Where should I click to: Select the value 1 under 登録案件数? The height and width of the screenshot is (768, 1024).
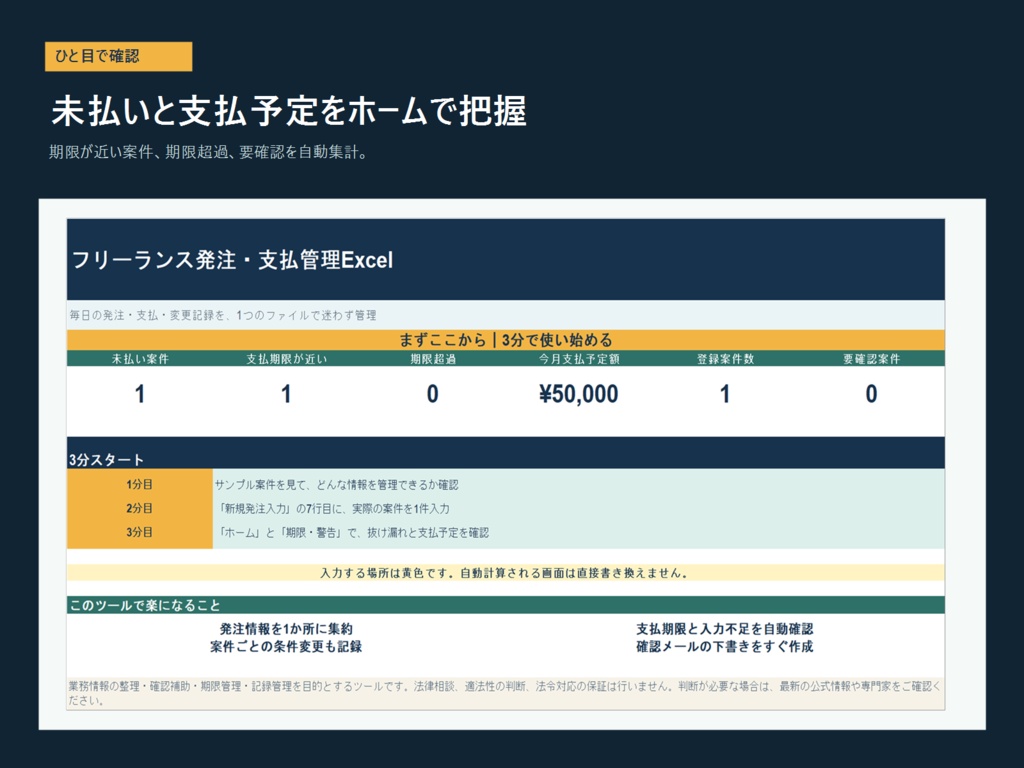point(725,394)
